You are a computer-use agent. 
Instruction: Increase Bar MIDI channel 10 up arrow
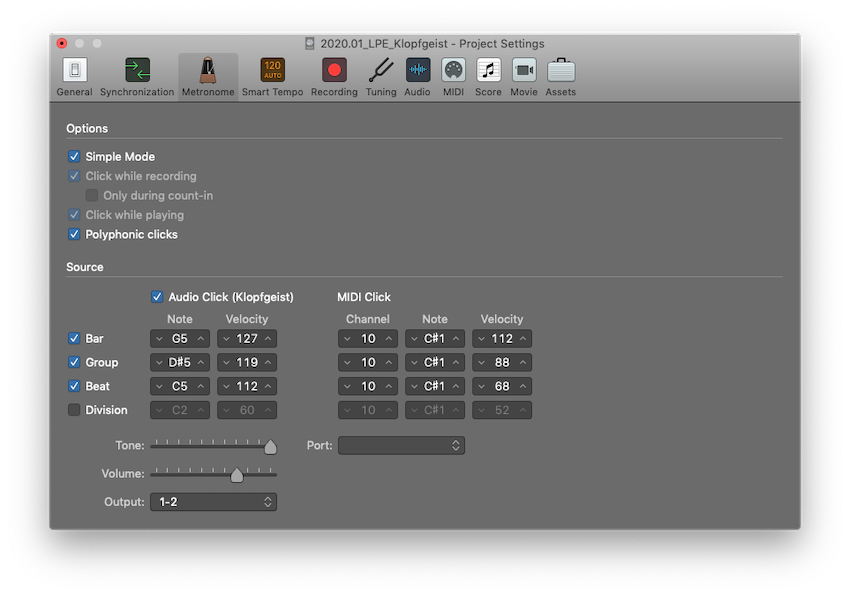389,339
